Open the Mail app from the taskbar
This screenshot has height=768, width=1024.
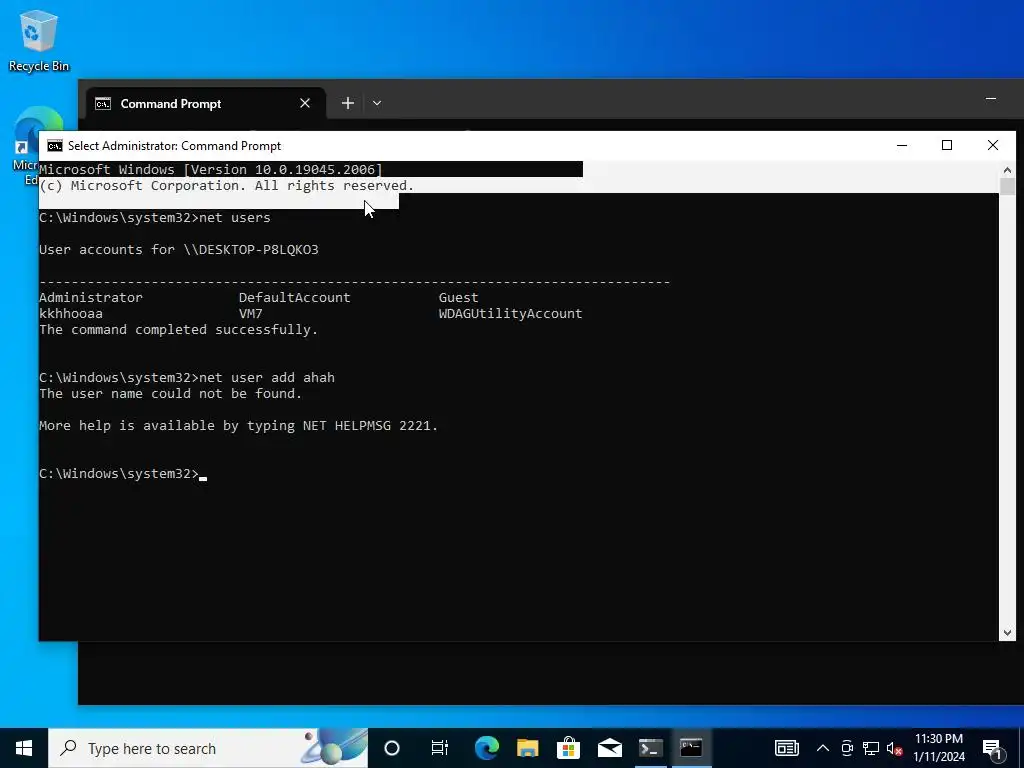(610, 748)
